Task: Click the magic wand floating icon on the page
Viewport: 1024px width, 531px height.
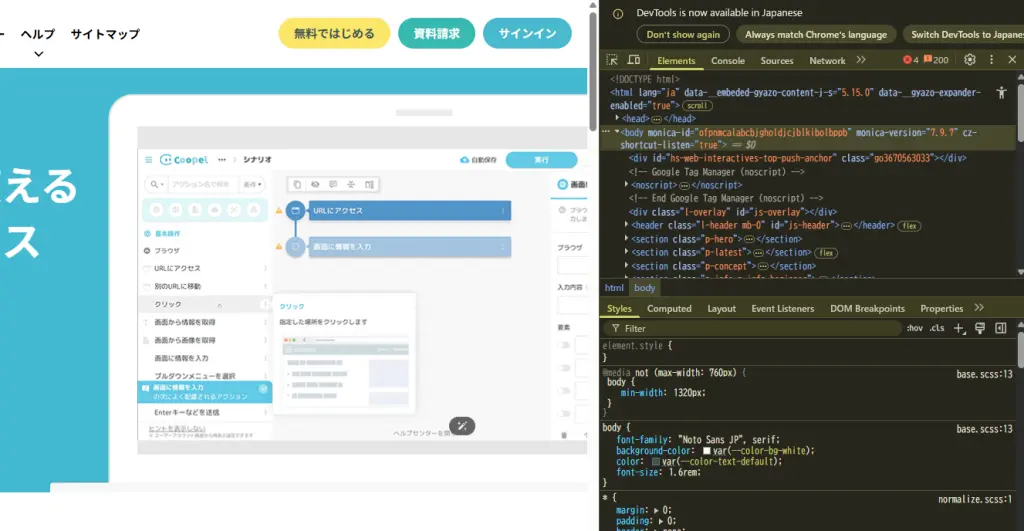Action: (x=462, y=426)
